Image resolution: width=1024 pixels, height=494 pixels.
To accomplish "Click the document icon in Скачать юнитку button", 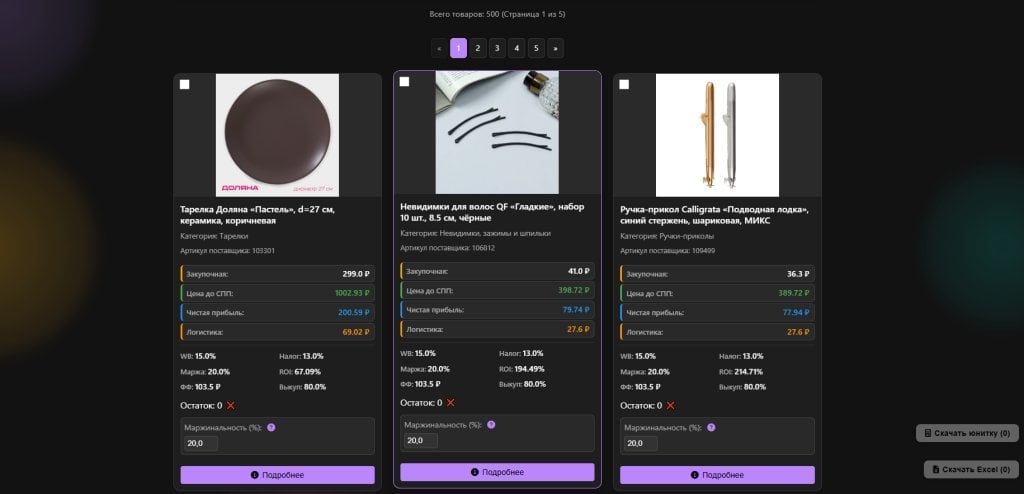I will (927, 433).
